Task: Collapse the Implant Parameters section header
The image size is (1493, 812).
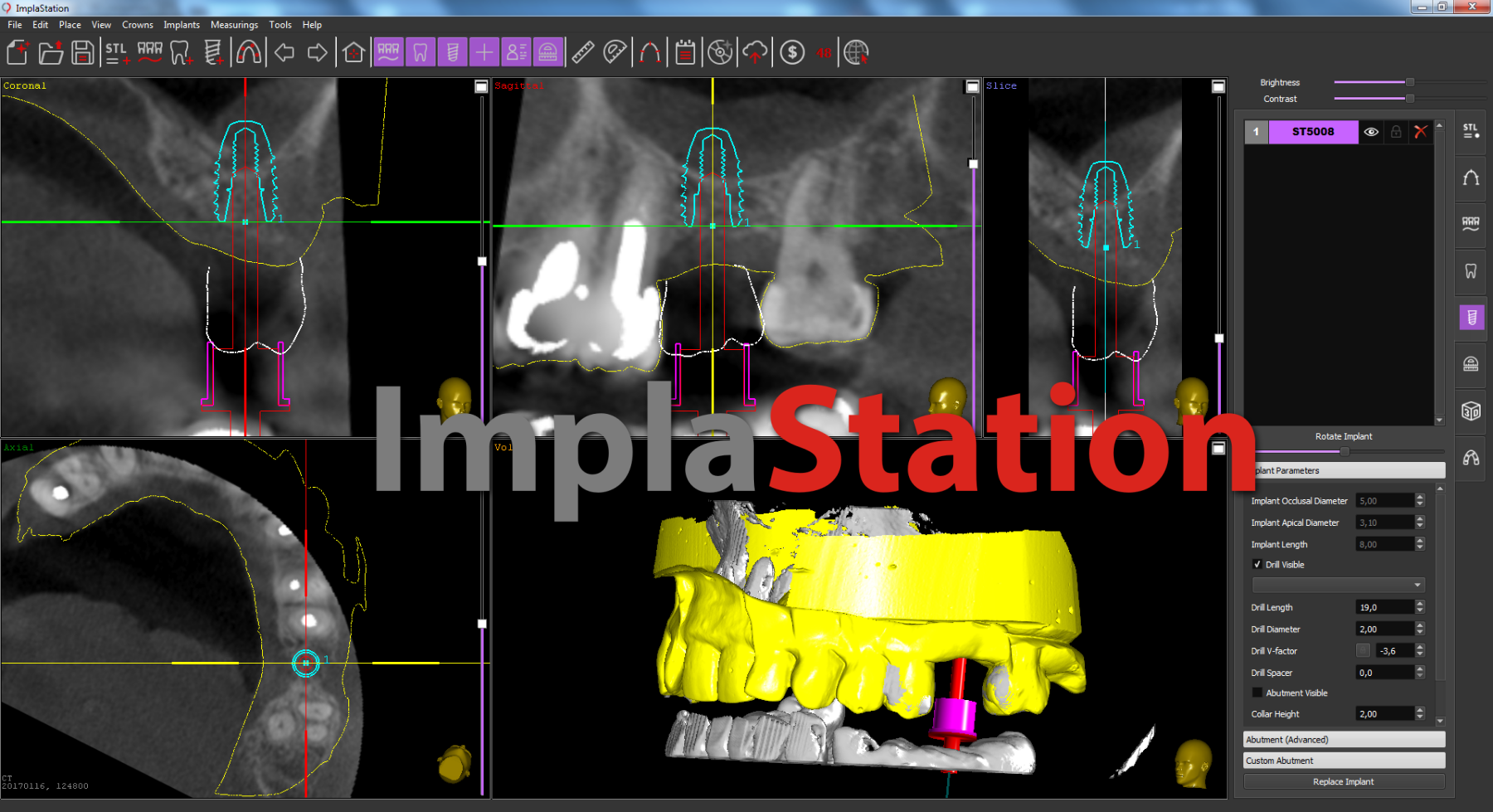Action: point(1344,470)
